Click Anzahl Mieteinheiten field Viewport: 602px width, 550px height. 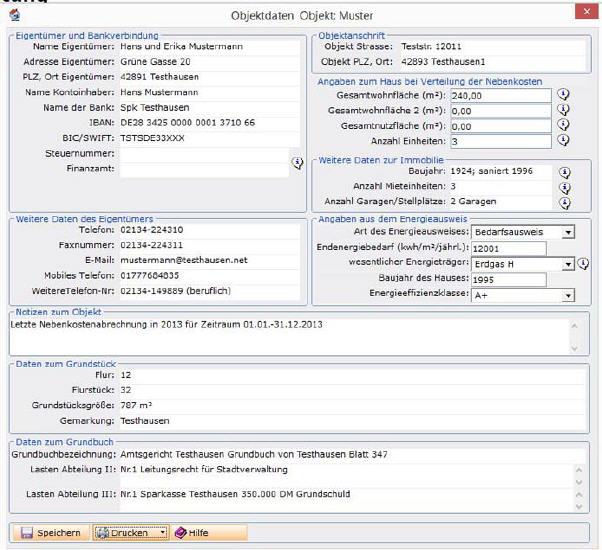pos(501,187)
